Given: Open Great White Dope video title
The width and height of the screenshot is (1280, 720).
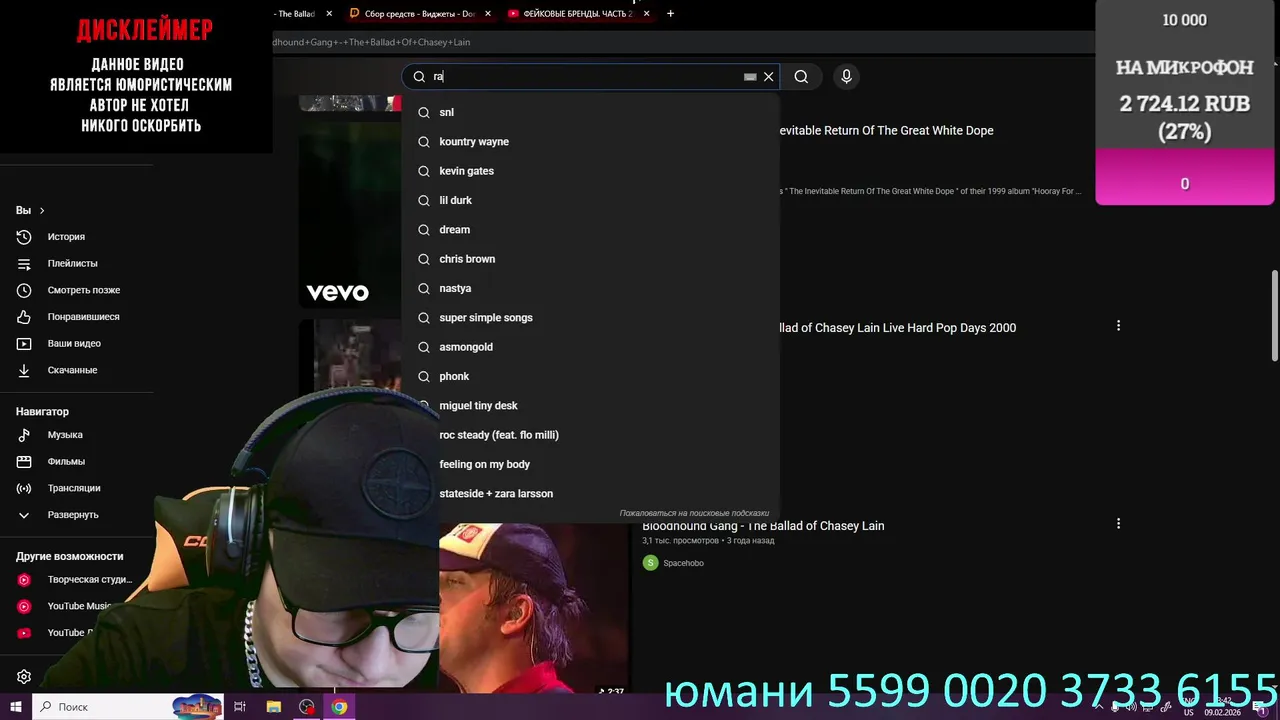Looking at the screenshot, I should (887, 131).
